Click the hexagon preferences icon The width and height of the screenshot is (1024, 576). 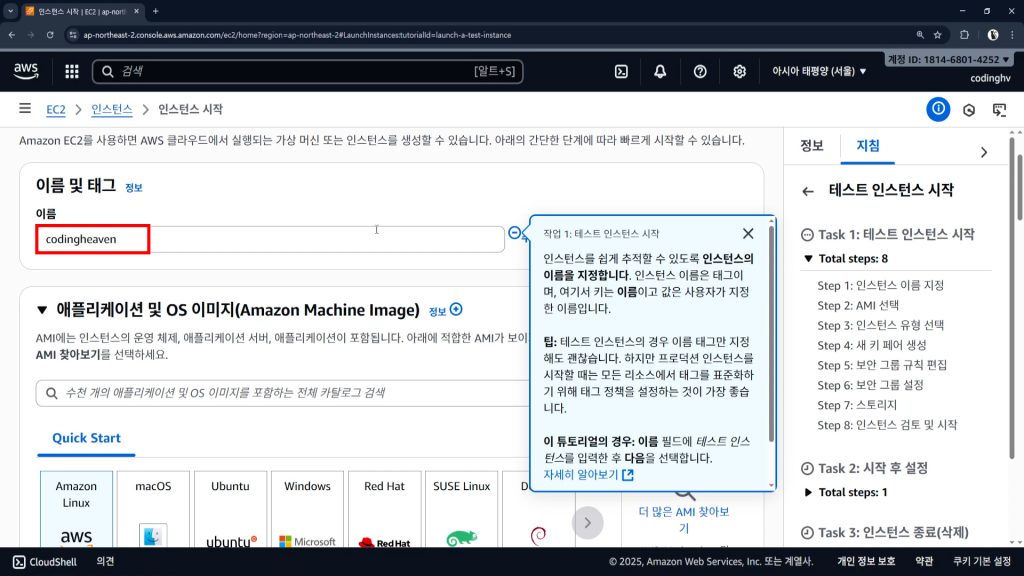click(969, 110)
